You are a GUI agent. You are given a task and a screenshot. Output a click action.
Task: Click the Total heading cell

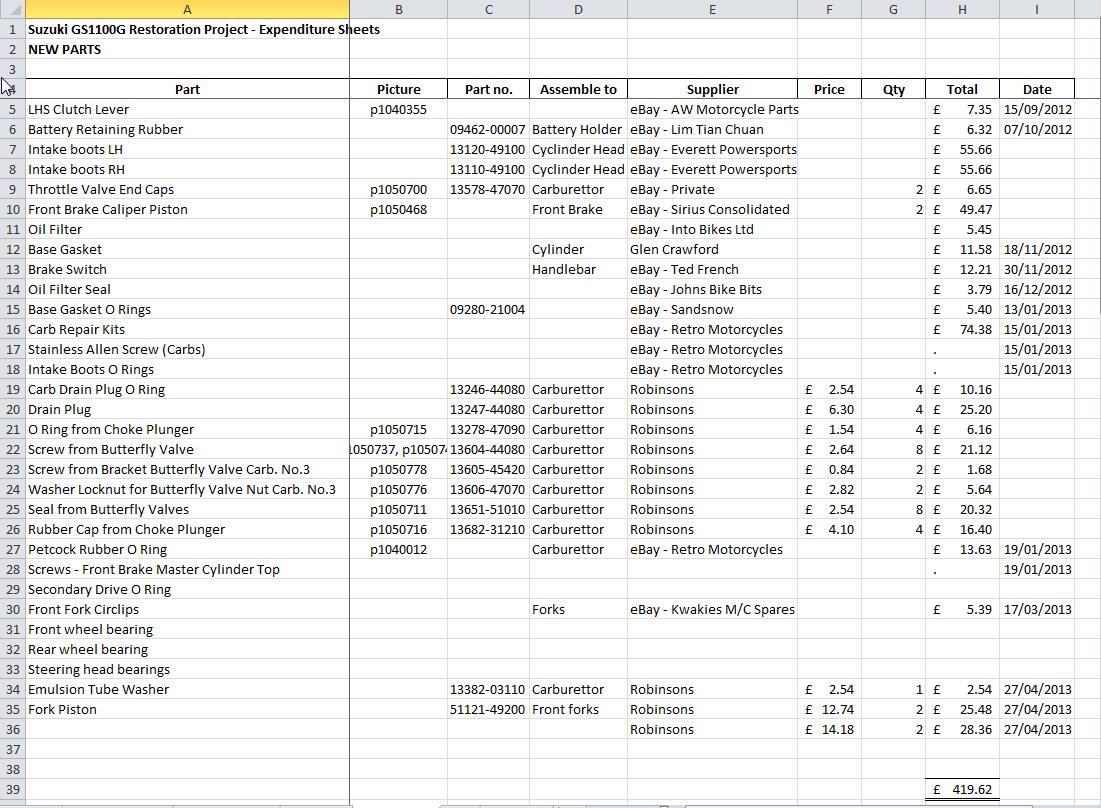click(962, 89)
